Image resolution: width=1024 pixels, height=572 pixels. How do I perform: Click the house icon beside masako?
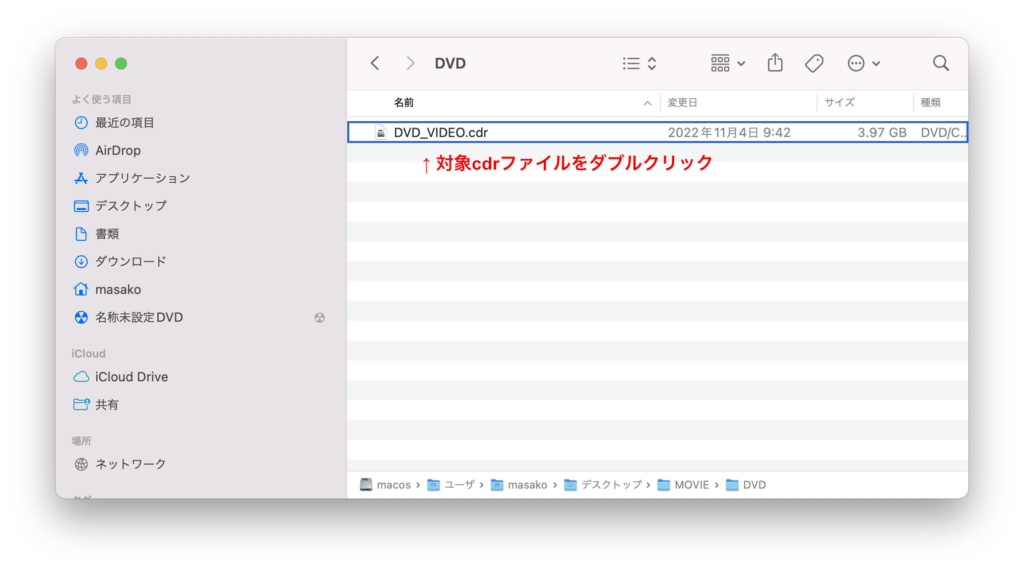[81, 289]
